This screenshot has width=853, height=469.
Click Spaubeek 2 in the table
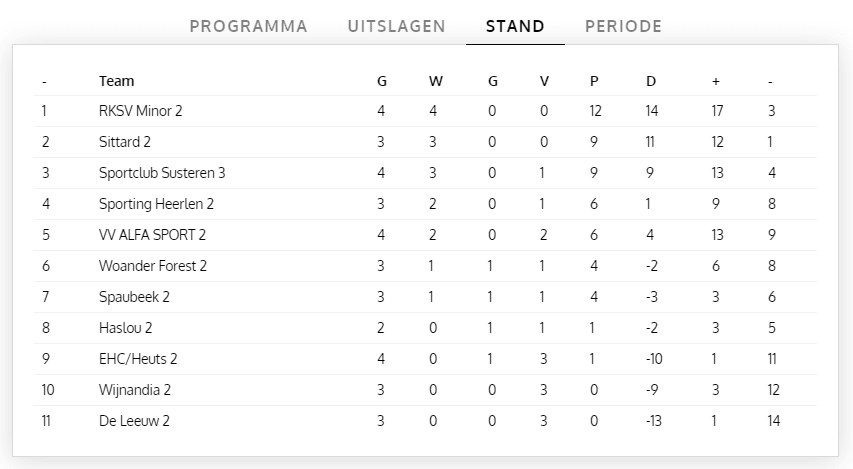click(134, 297)
